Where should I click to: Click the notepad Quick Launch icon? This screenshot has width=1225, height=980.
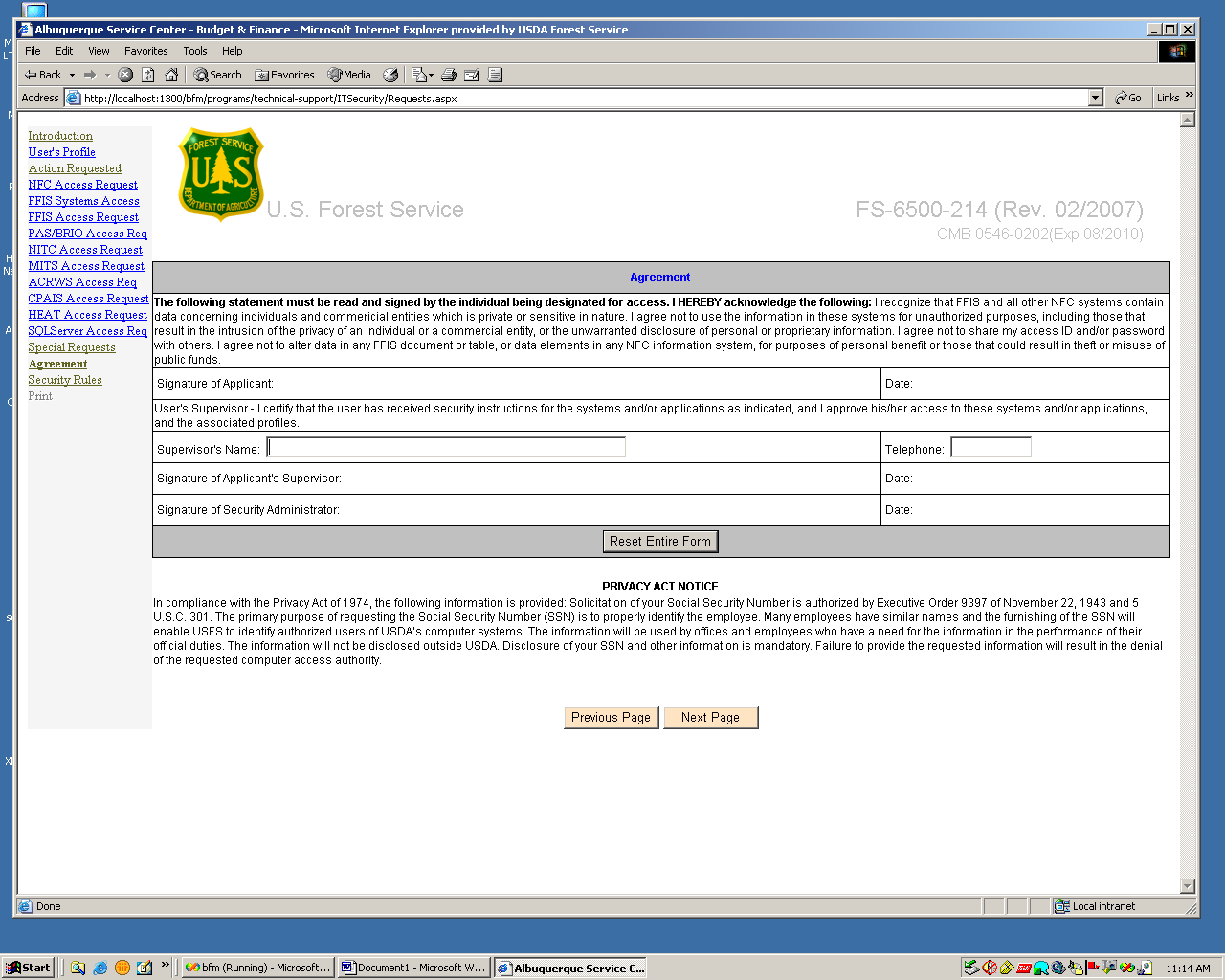click(x=145, y=968)
